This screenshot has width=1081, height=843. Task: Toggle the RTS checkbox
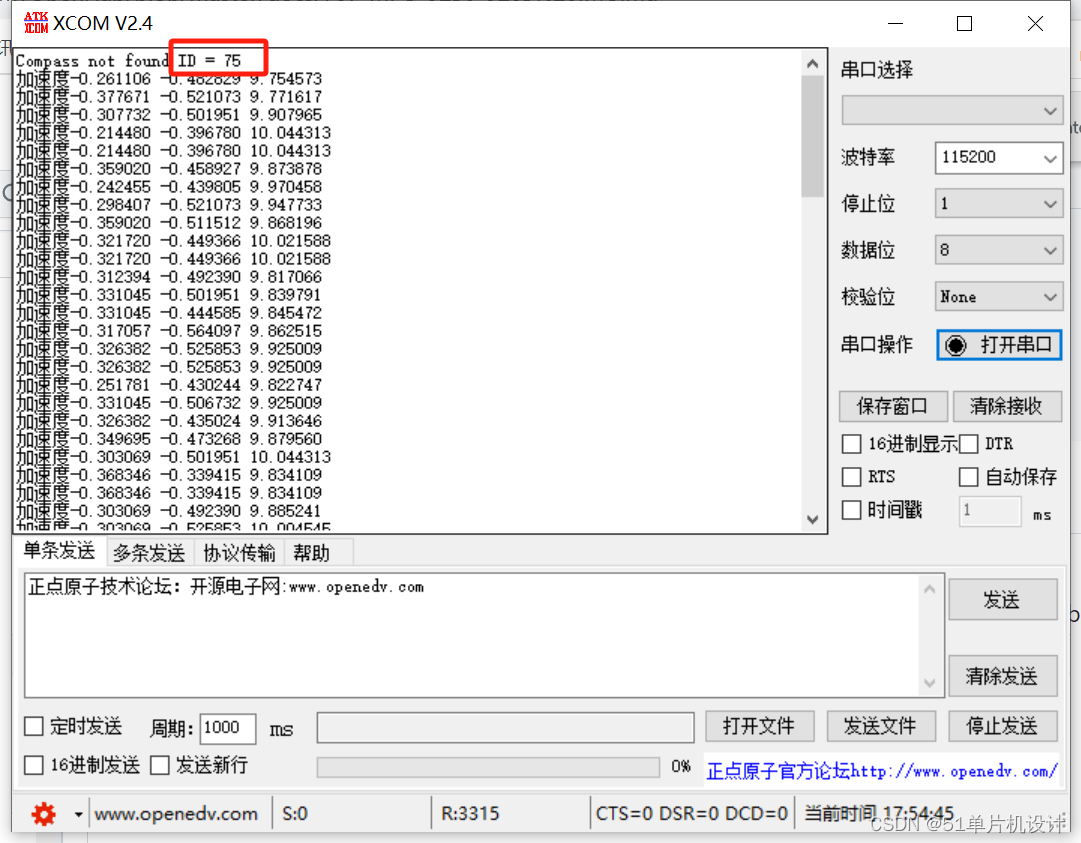[852, 477]
